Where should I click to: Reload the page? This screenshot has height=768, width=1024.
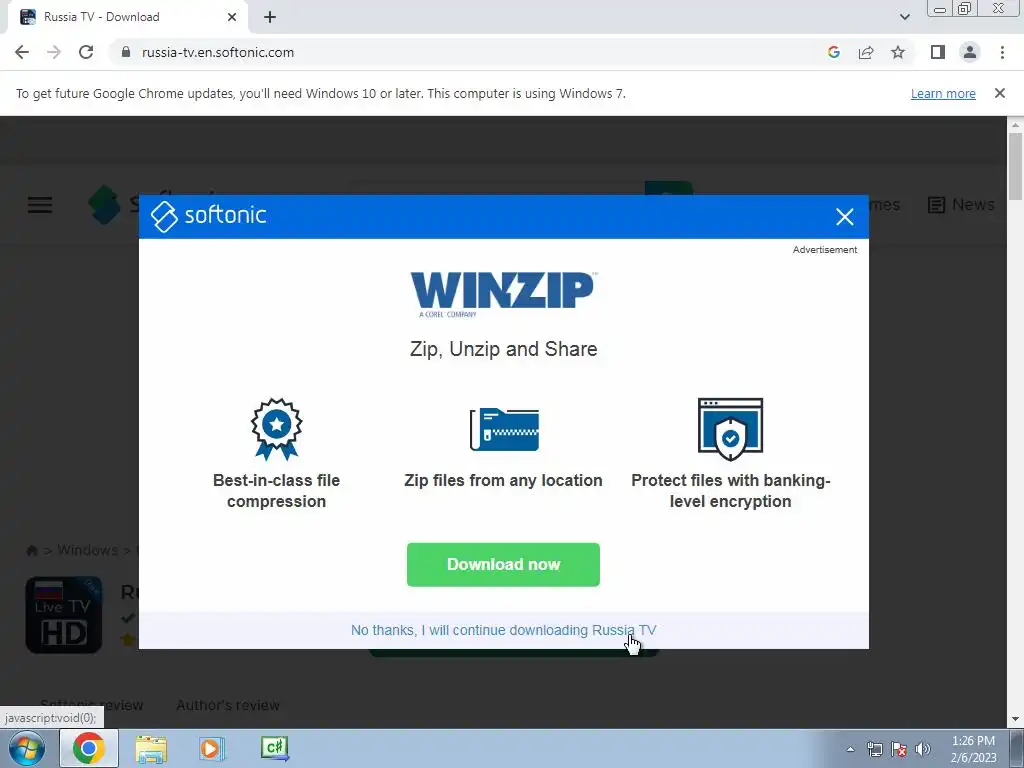click(86, 52)
